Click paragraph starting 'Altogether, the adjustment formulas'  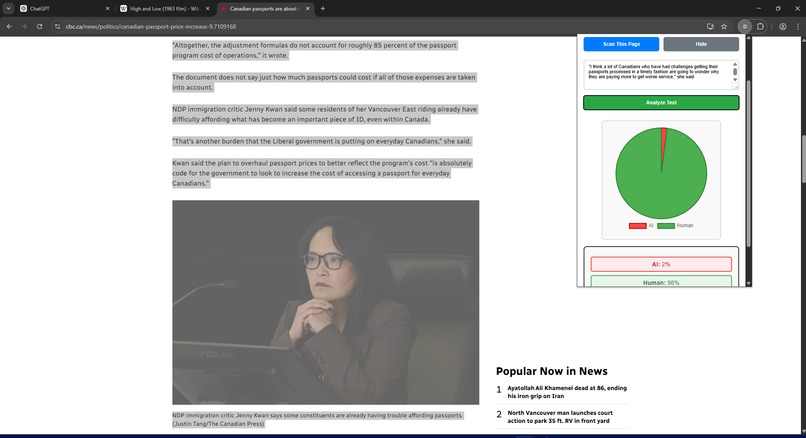click(314, 50)
